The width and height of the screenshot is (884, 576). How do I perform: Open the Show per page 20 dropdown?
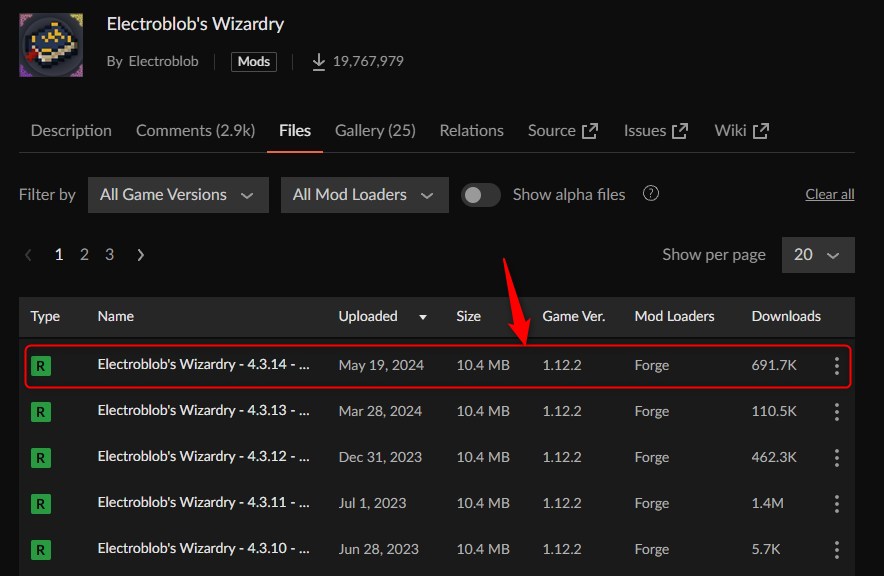(818, 255)
